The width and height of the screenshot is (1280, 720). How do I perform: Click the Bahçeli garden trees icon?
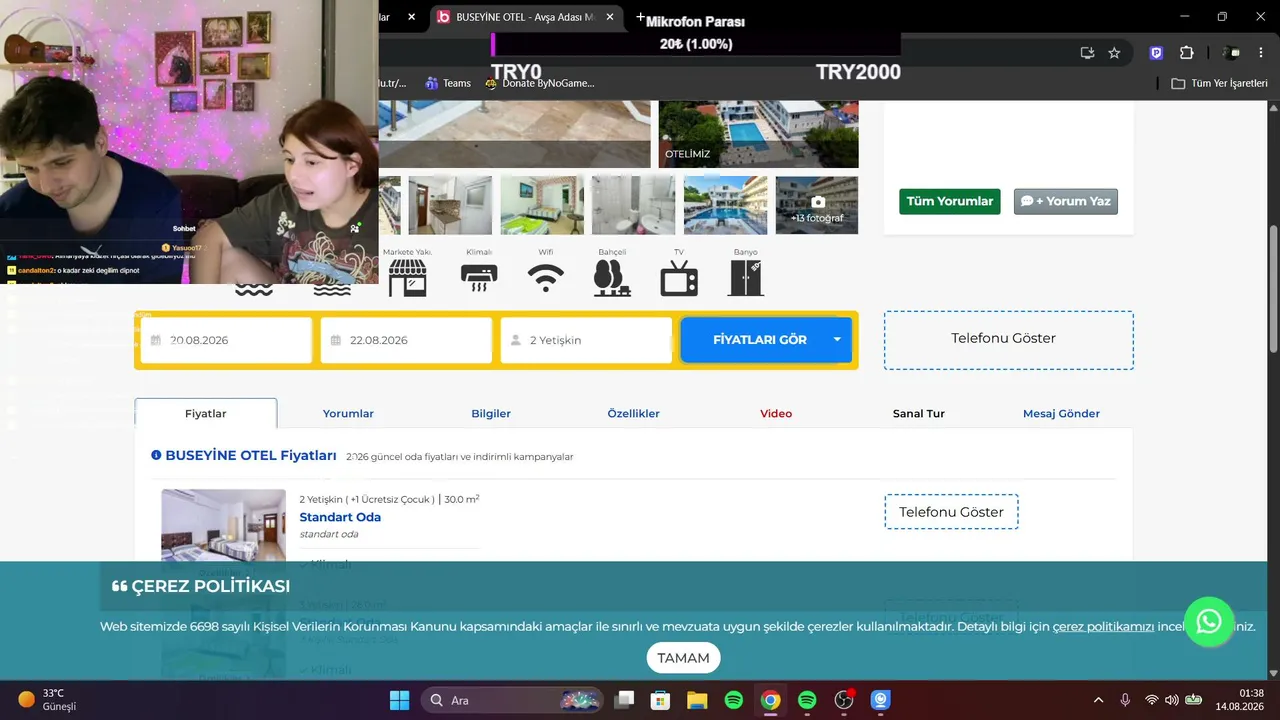pos(611,278)
